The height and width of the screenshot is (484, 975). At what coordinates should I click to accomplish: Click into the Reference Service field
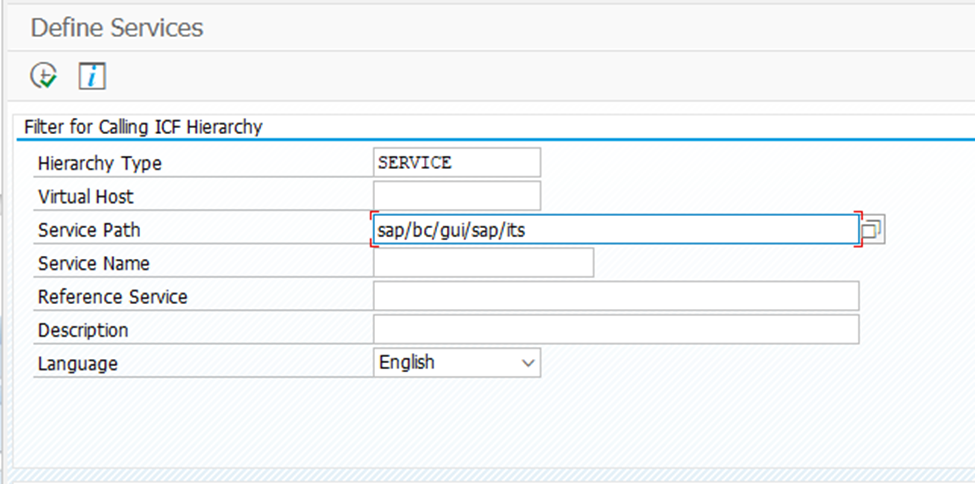coord(615,296)
